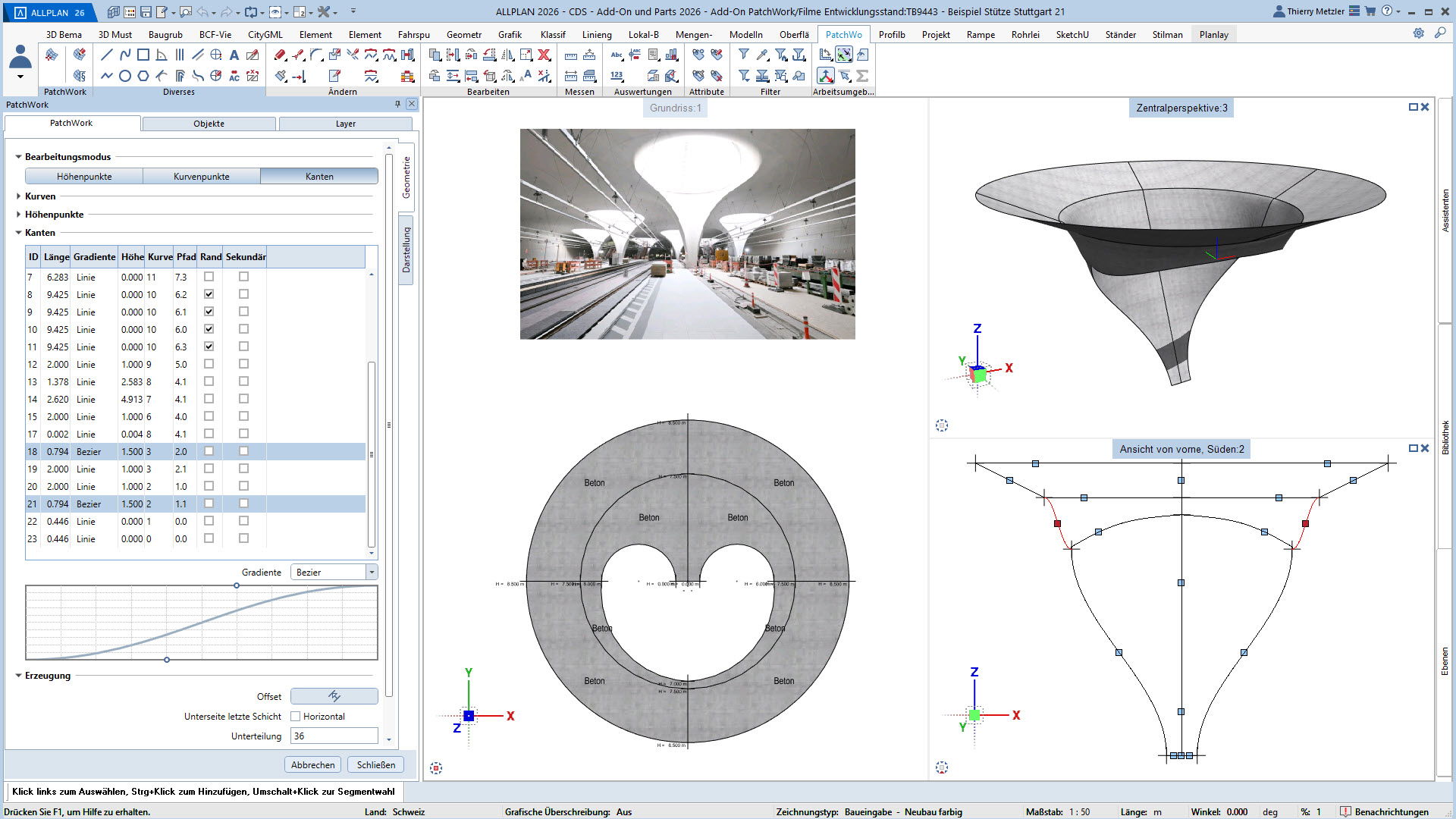Select the Rectangle drawing tool

click(143, 55)
